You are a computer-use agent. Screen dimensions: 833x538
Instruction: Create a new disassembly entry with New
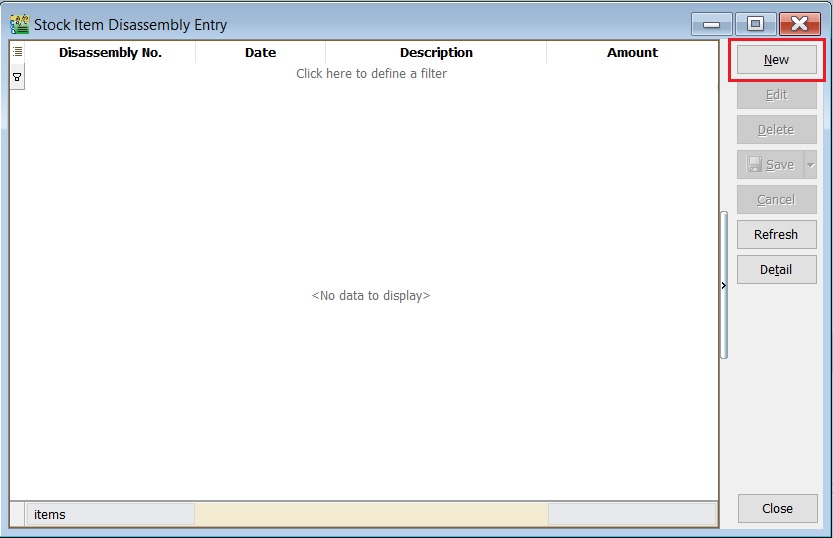point(776,60)
